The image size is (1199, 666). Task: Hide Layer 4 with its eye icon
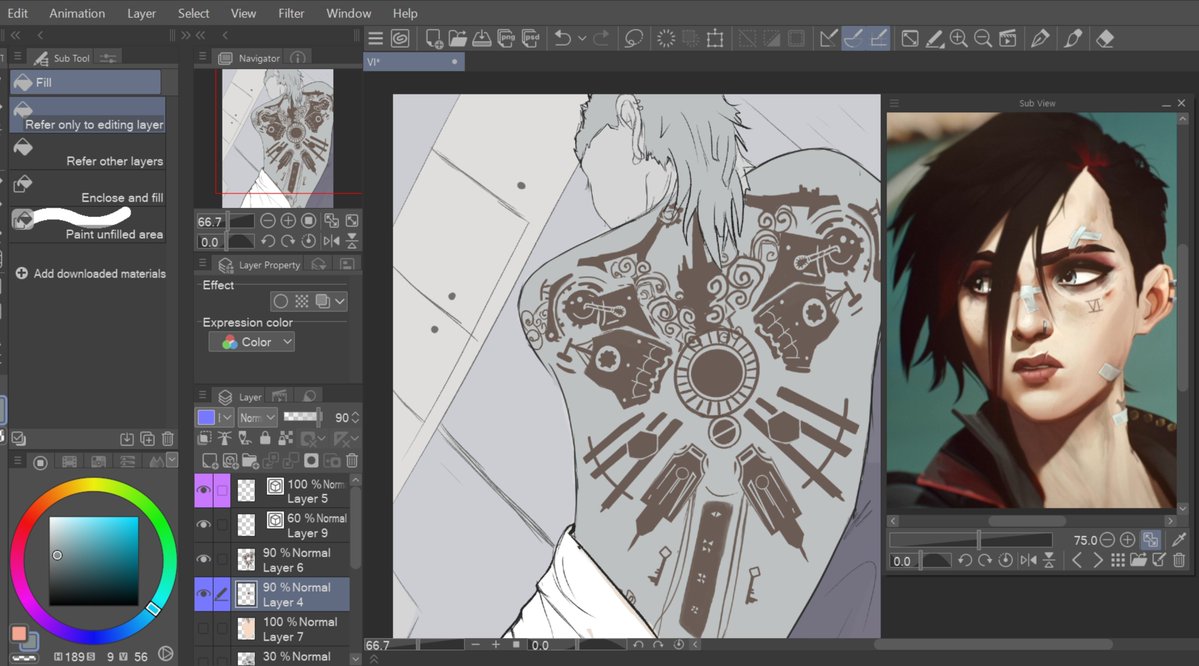click(x=203, y=593)
